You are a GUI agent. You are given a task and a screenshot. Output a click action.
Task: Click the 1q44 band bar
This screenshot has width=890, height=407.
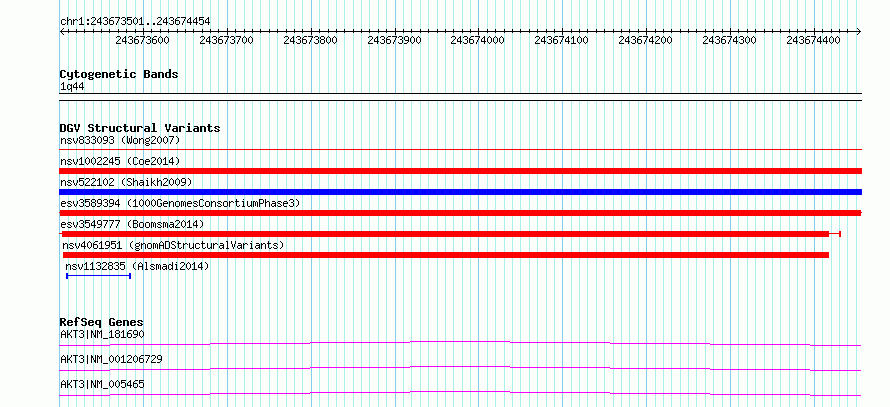[460, 97]
